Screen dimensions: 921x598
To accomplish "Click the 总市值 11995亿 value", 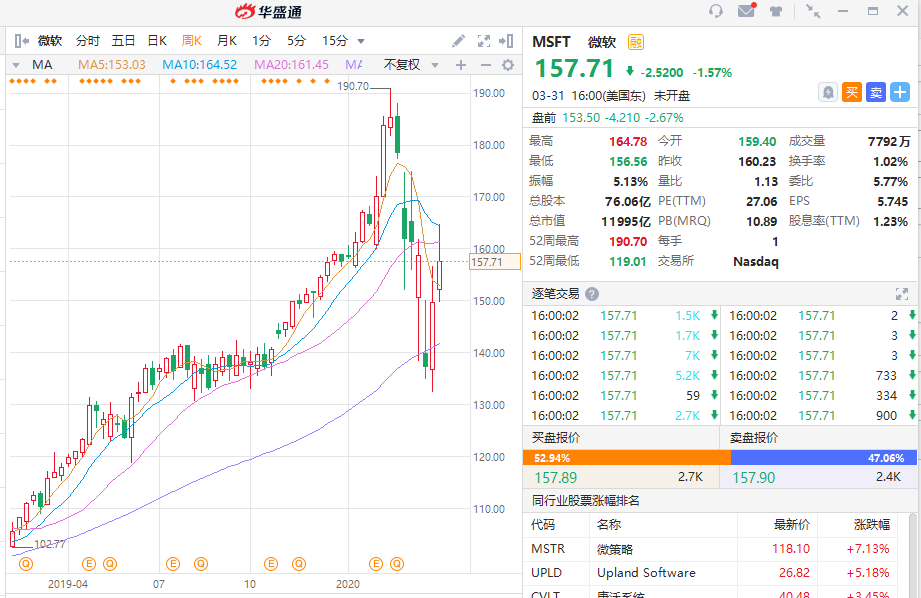I will click(x=626, y=221).
